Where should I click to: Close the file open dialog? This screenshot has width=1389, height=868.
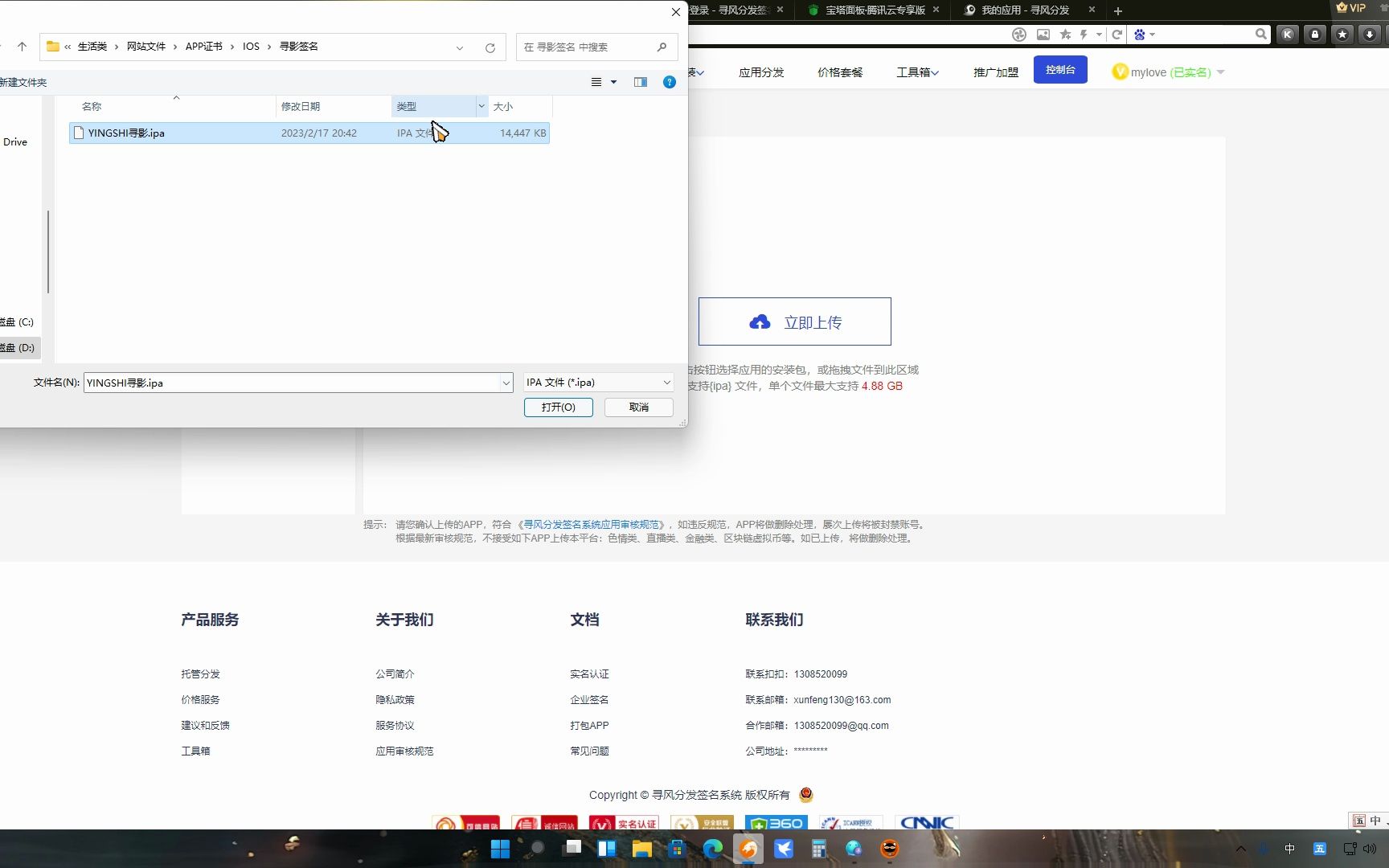(676, 11)
